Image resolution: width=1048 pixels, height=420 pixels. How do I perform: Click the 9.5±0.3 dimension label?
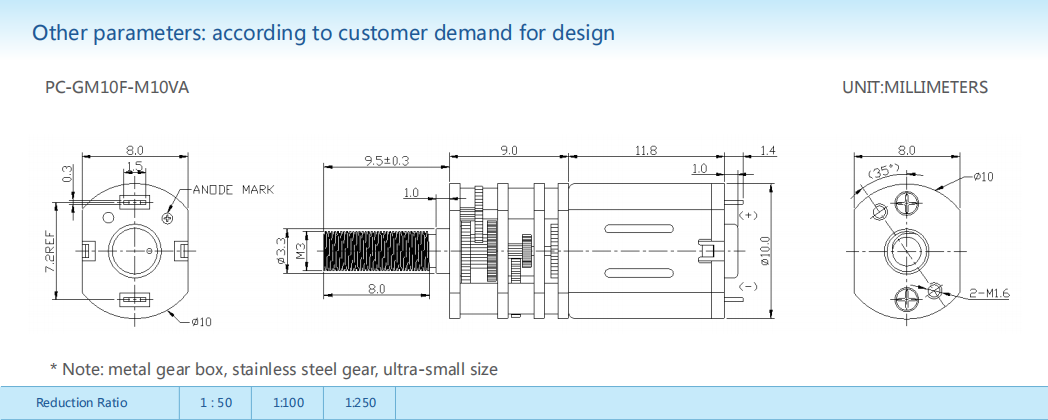point(387,160)
